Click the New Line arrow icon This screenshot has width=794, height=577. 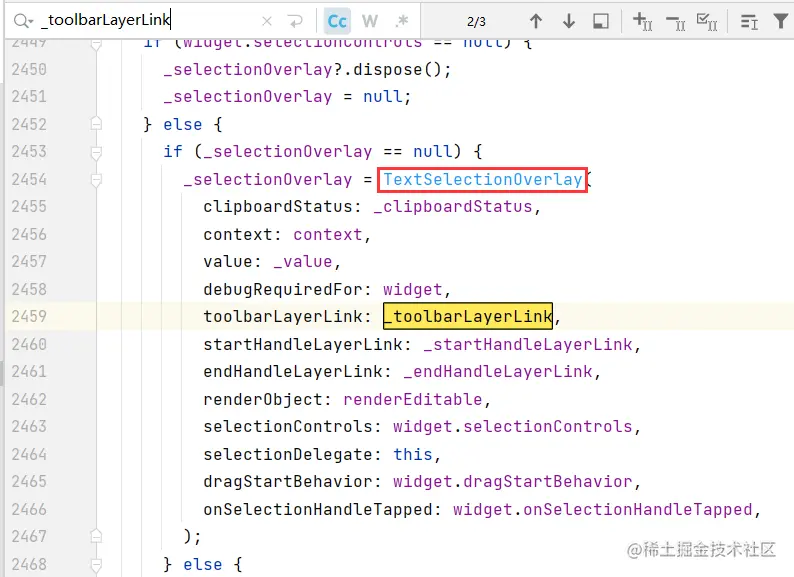click(x=295, y=21)
